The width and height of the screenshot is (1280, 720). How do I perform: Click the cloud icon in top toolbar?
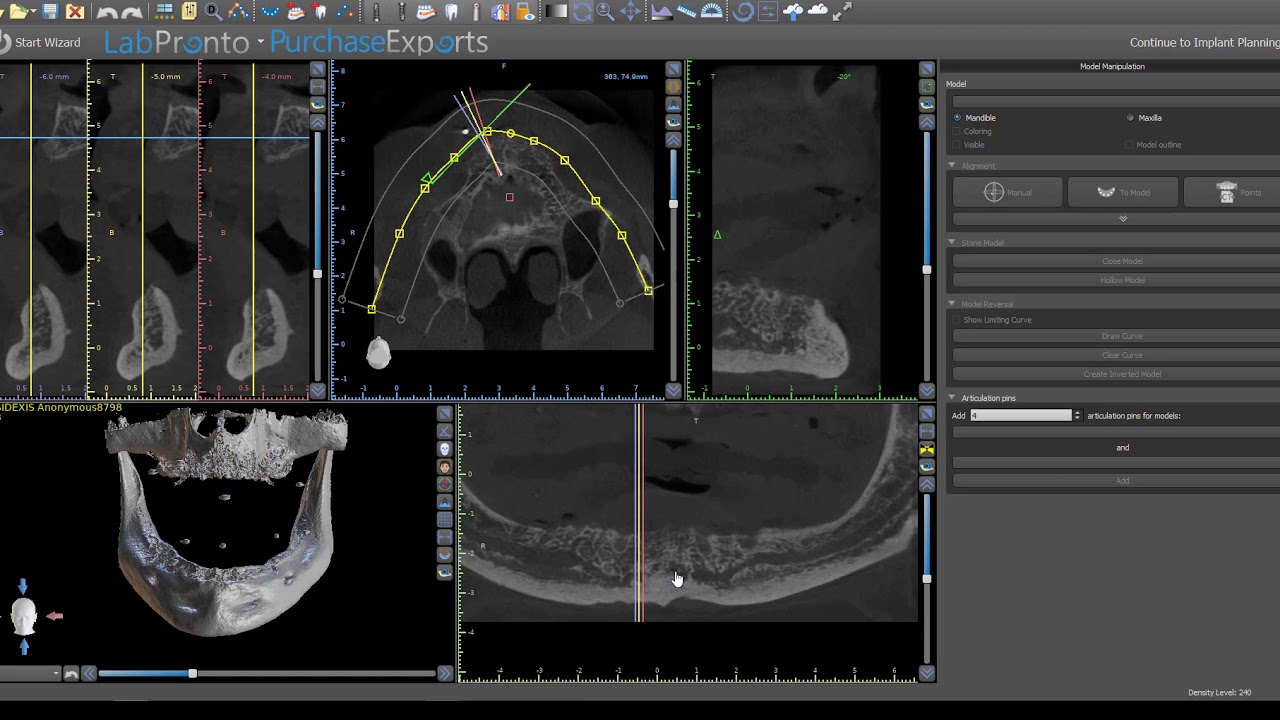[818, 10]
